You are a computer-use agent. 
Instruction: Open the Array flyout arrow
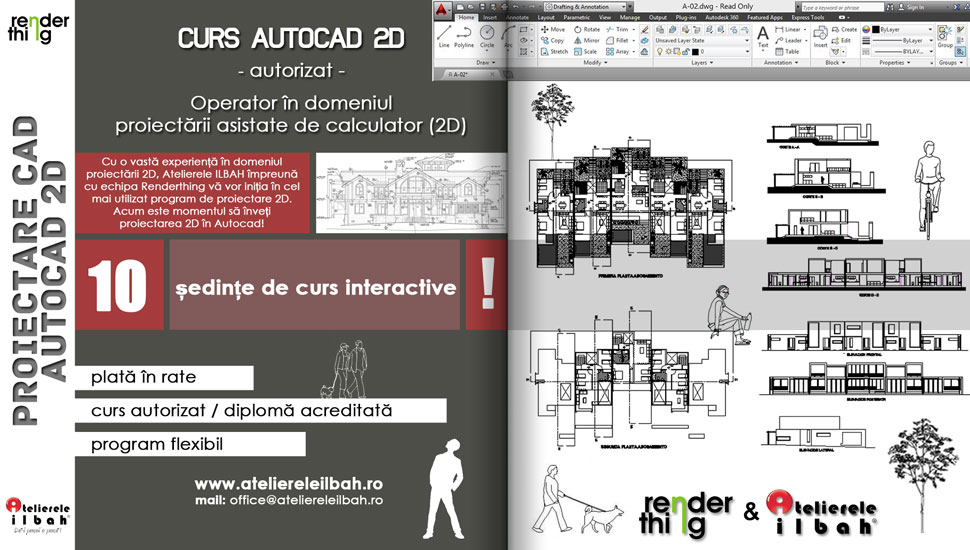click(x=634, y=52)
